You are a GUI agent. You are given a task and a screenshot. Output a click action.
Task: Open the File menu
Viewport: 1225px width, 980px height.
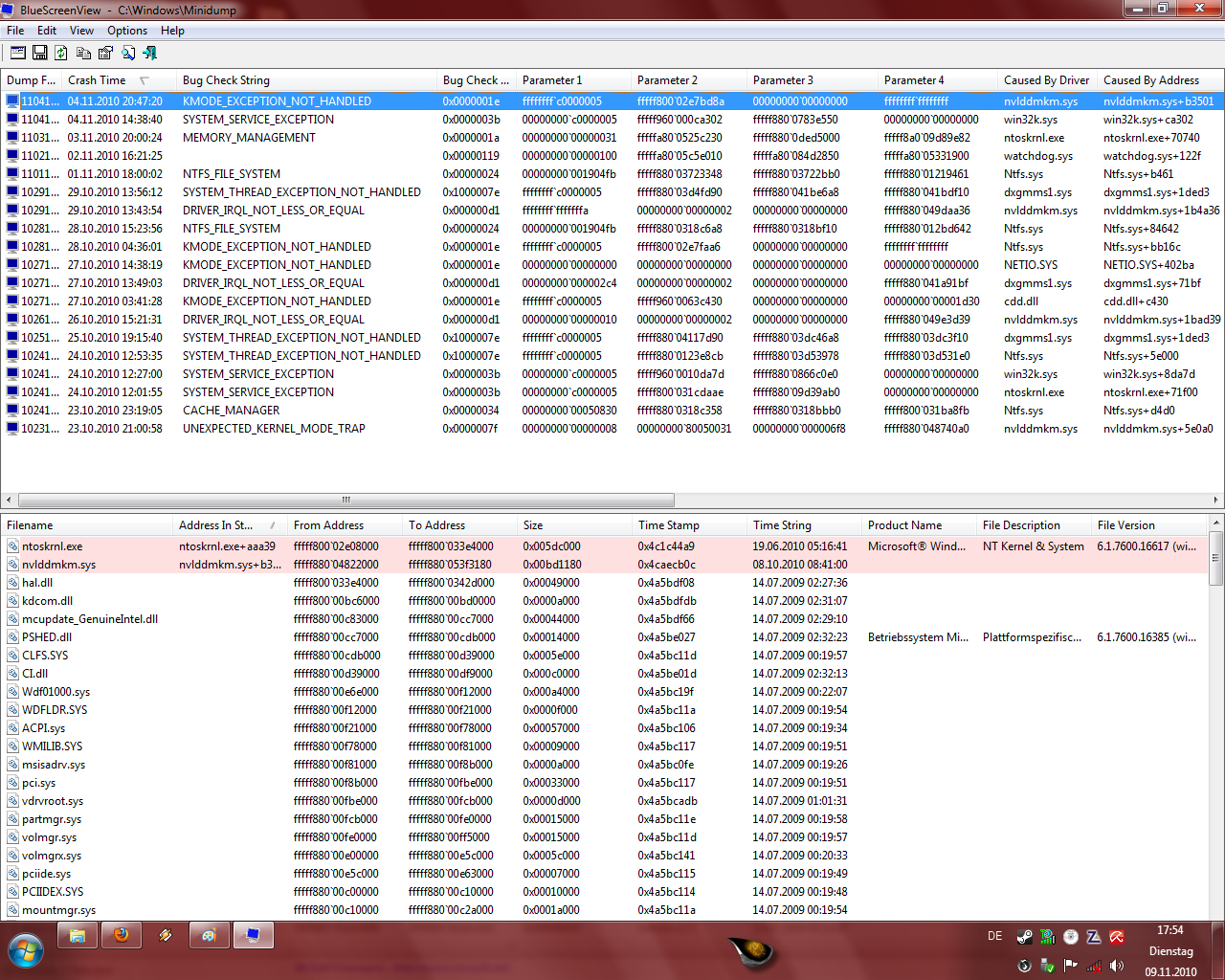click(x=15, y=31)
